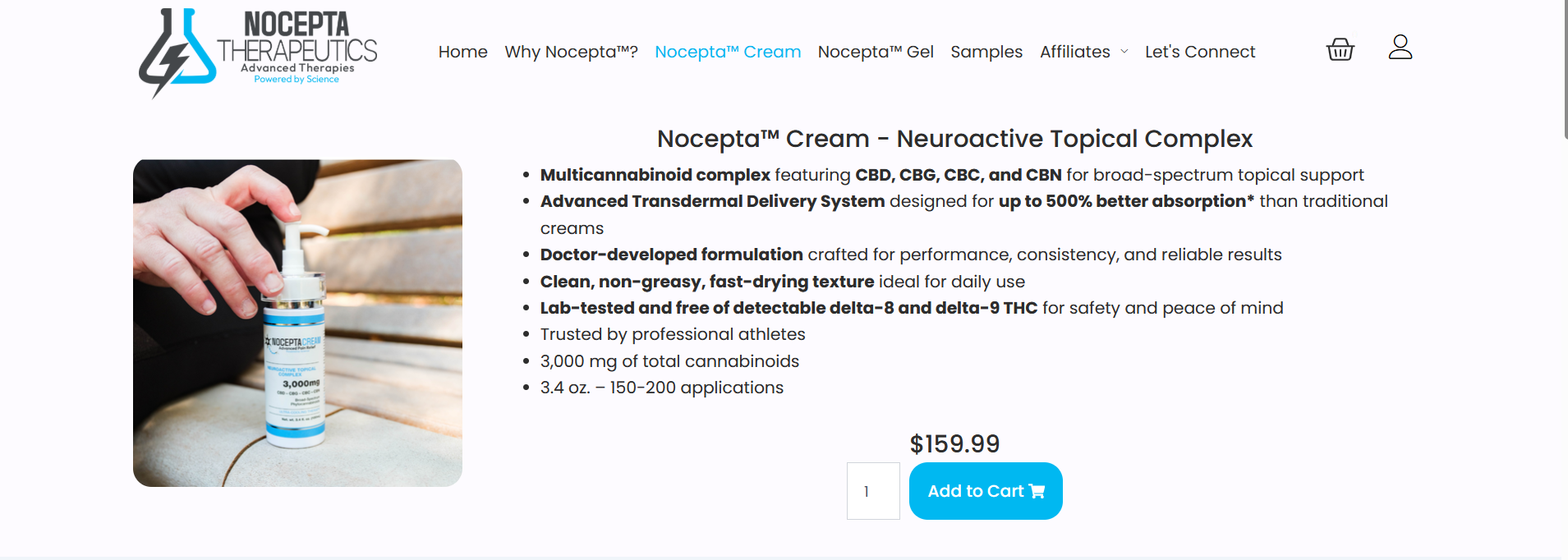The image size is (1568, 560).
Task: Go to the Home page
Action: (462, 52)
